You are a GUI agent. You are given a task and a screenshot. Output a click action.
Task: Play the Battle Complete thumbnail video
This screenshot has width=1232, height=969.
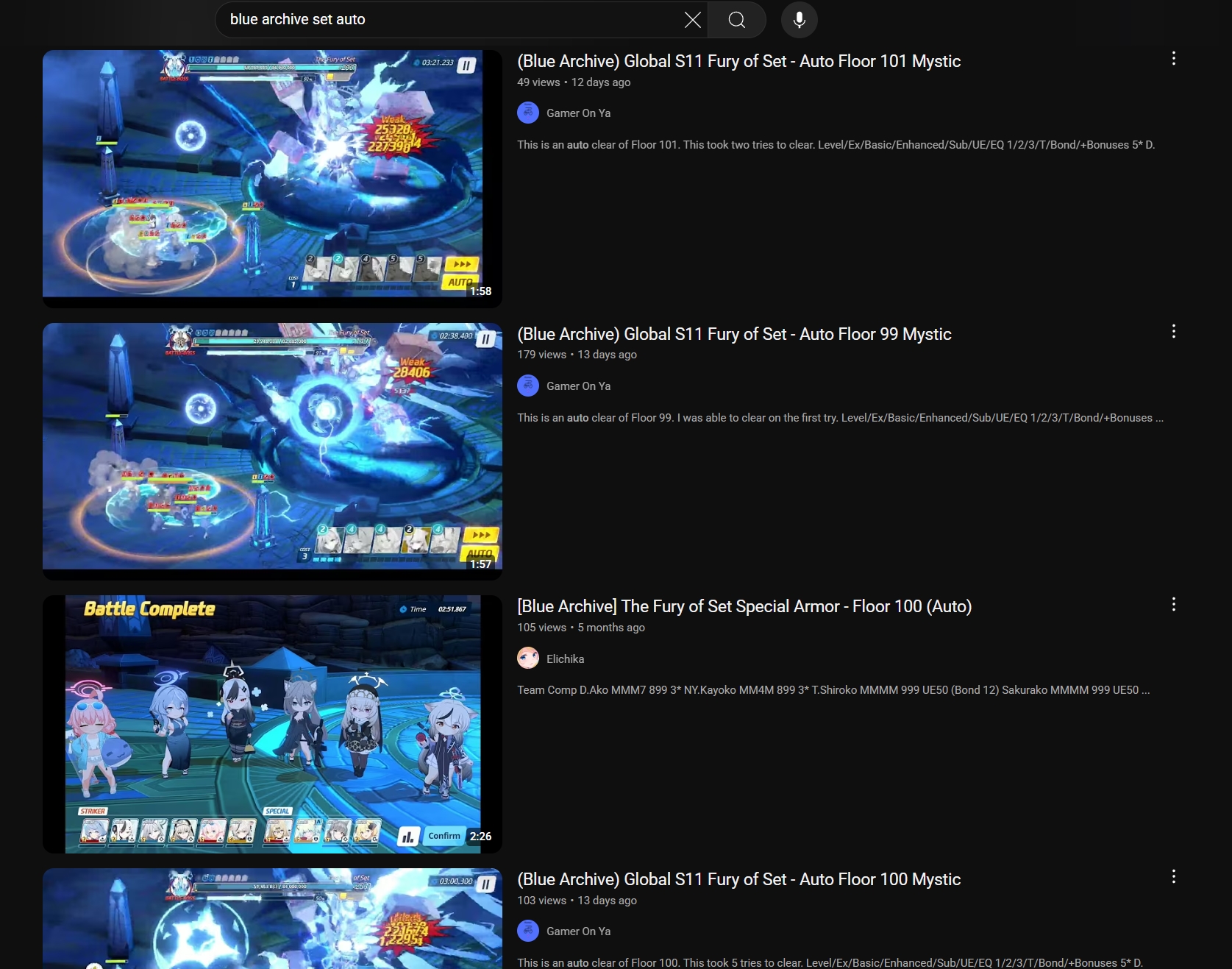pos(272,725)
